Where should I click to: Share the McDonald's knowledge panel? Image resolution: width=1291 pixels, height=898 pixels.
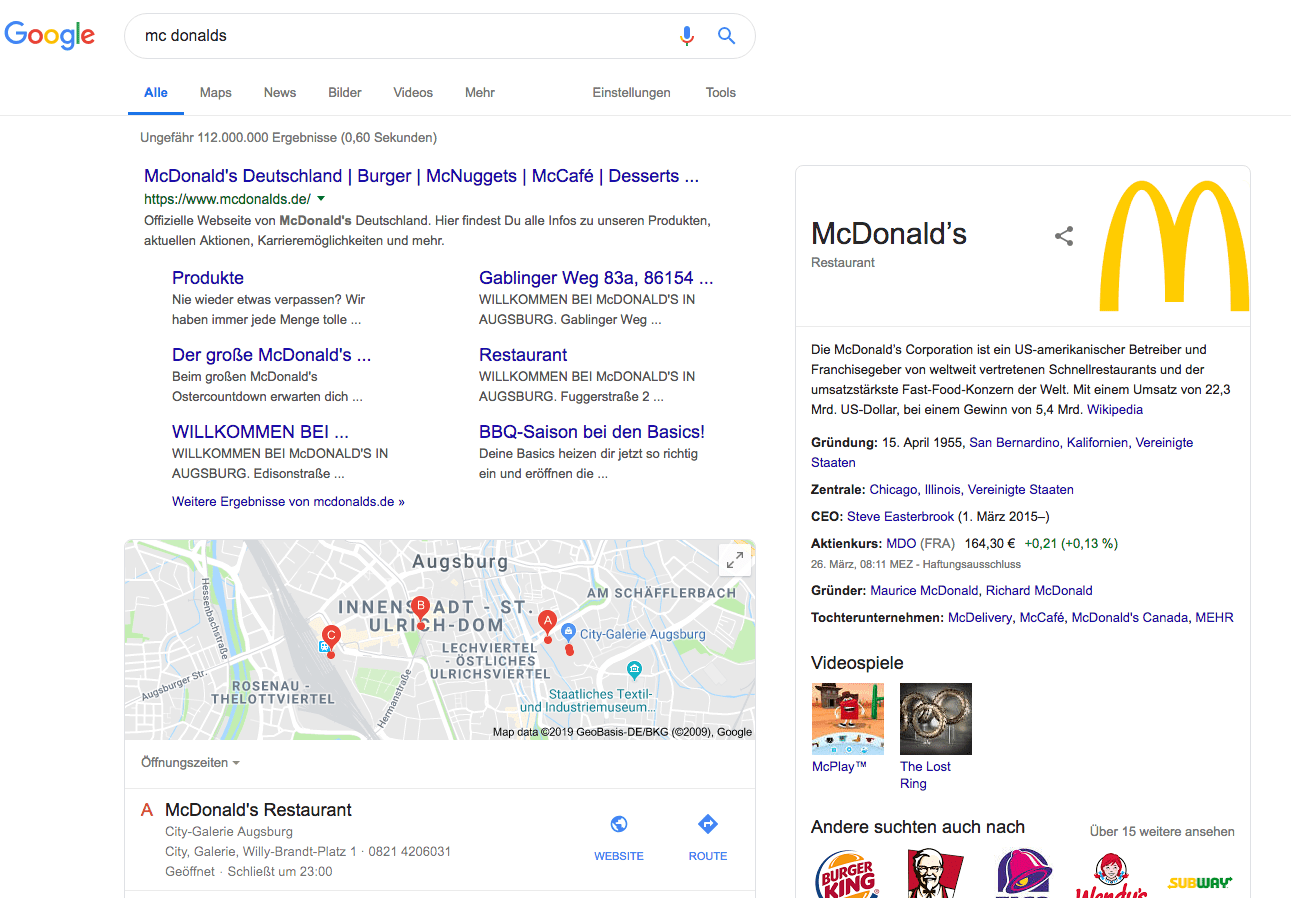click(x=1064, y=236)
